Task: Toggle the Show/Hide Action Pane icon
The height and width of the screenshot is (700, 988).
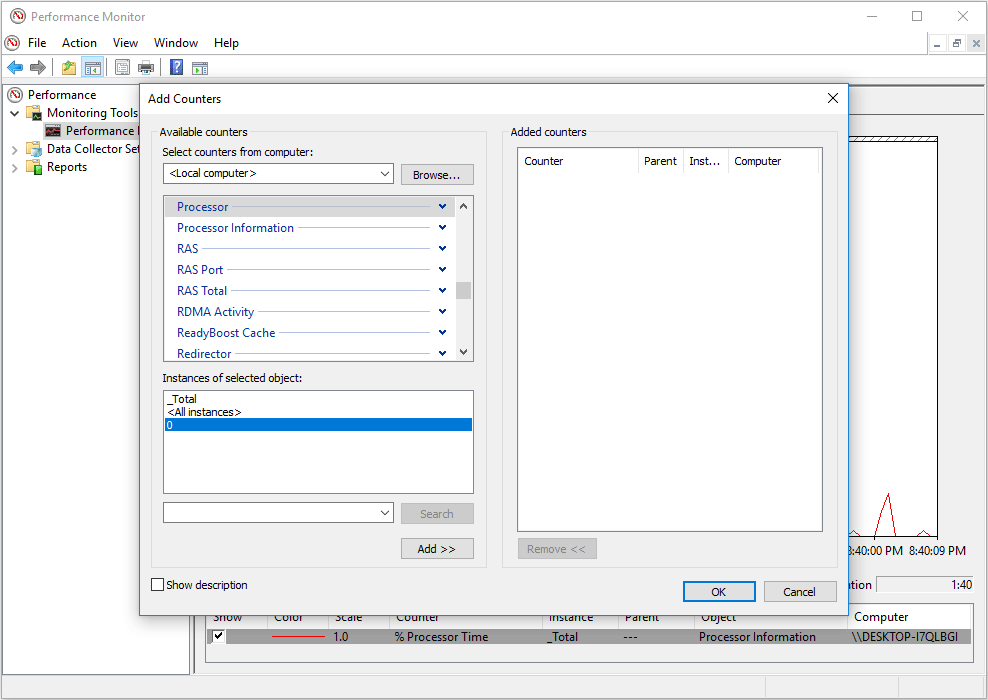Action: point(200,68)
